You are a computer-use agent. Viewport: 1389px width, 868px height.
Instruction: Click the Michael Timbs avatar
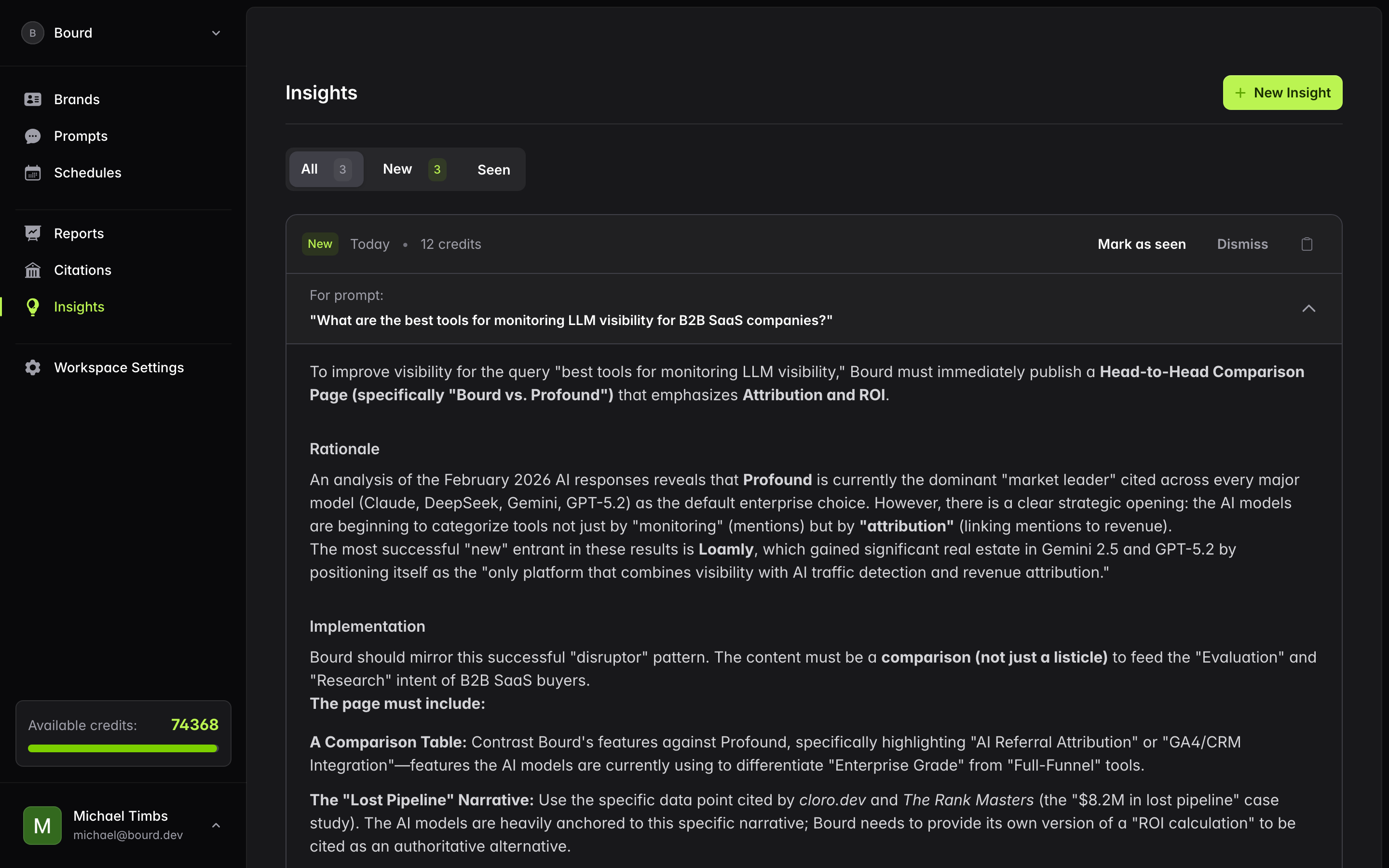tap(41, 825)
